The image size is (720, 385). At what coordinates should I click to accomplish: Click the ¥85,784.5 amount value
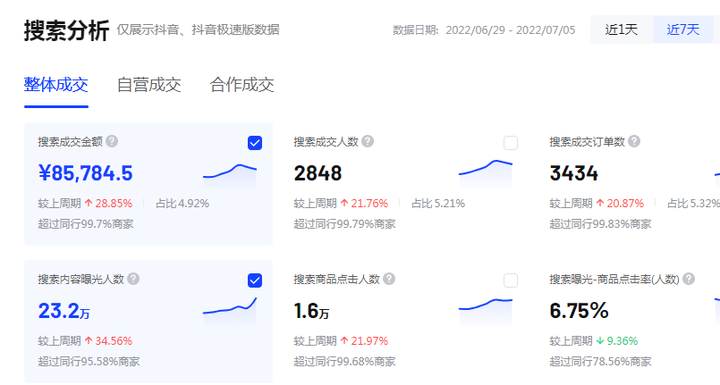click(85, 173)
